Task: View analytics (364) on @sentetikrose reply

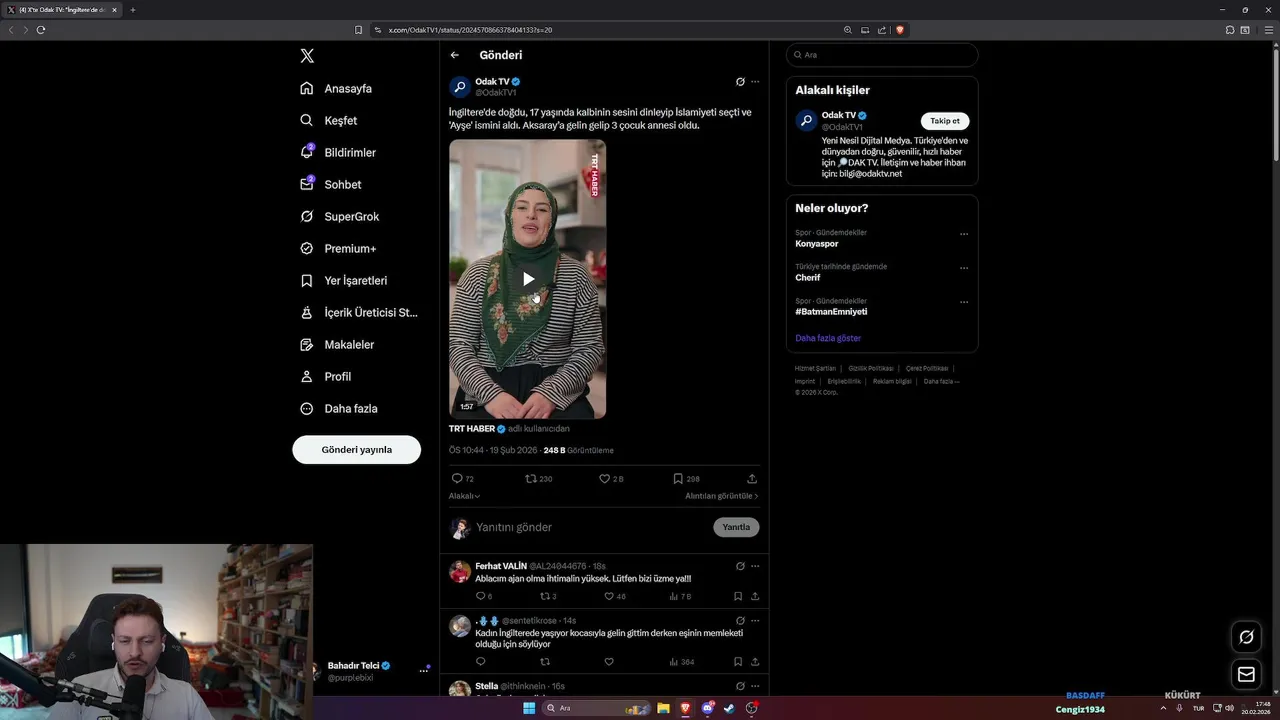Action: pyautogui.click(x=681, y=662)
